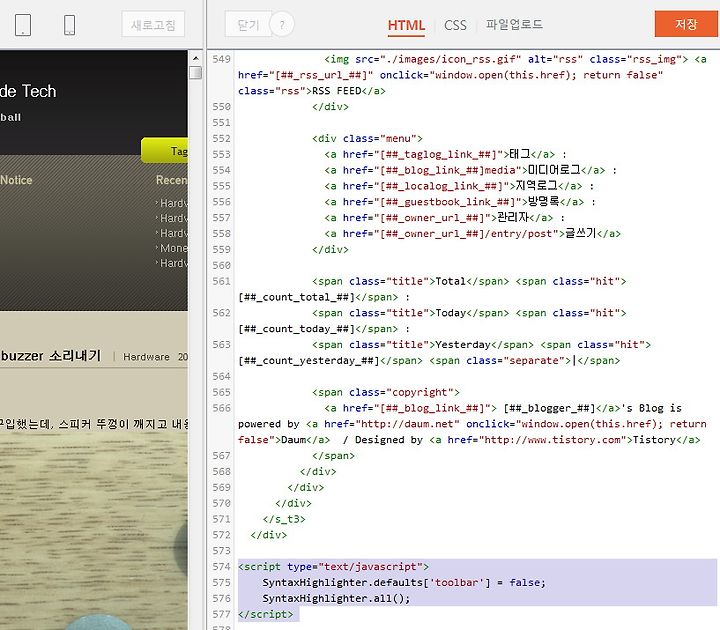Click the 글쓰기 entry/post code line
This screenshot has width=720, height=630.
tap(472, 233)
